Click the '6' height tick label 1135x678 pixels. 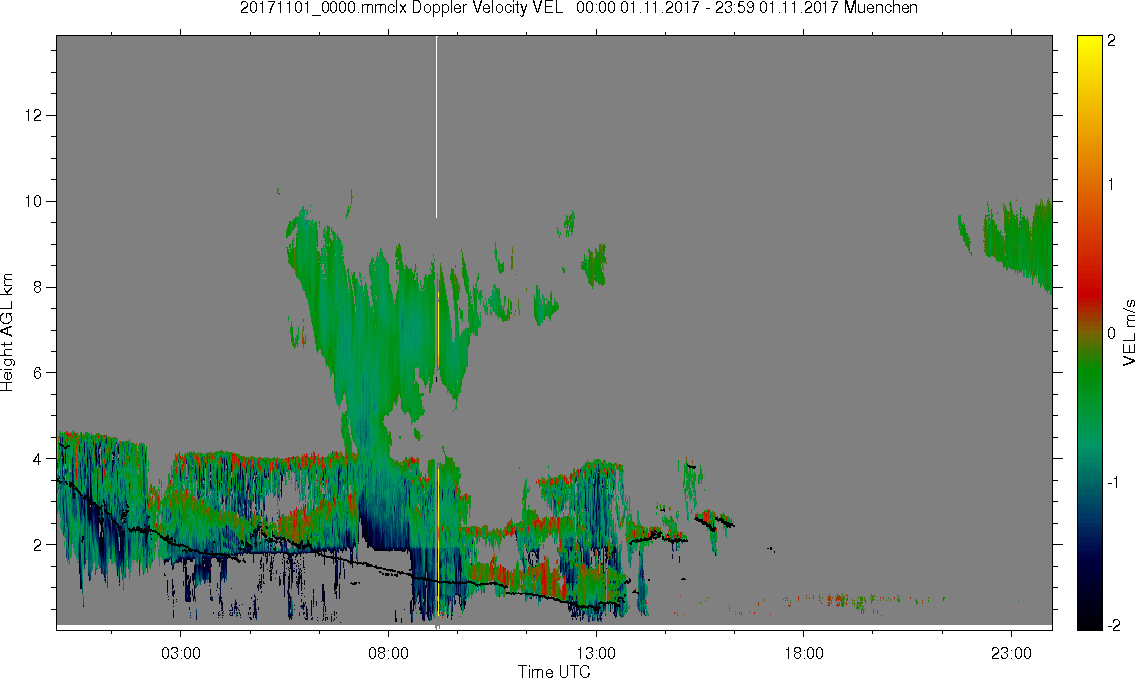[38, 373]
